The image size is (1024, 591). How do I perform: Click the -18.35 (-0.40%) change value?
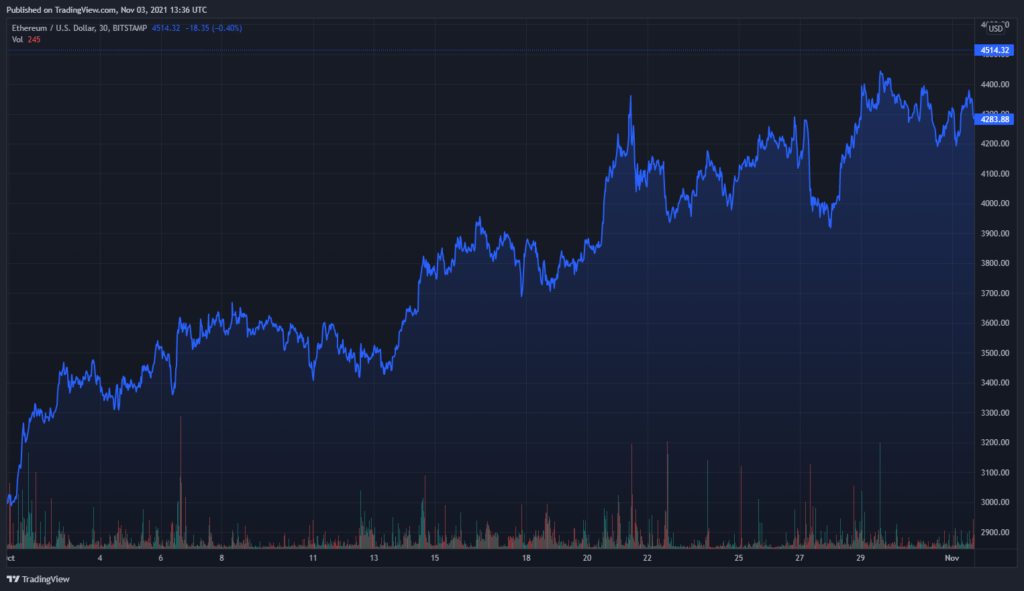[x=214, y=28]
